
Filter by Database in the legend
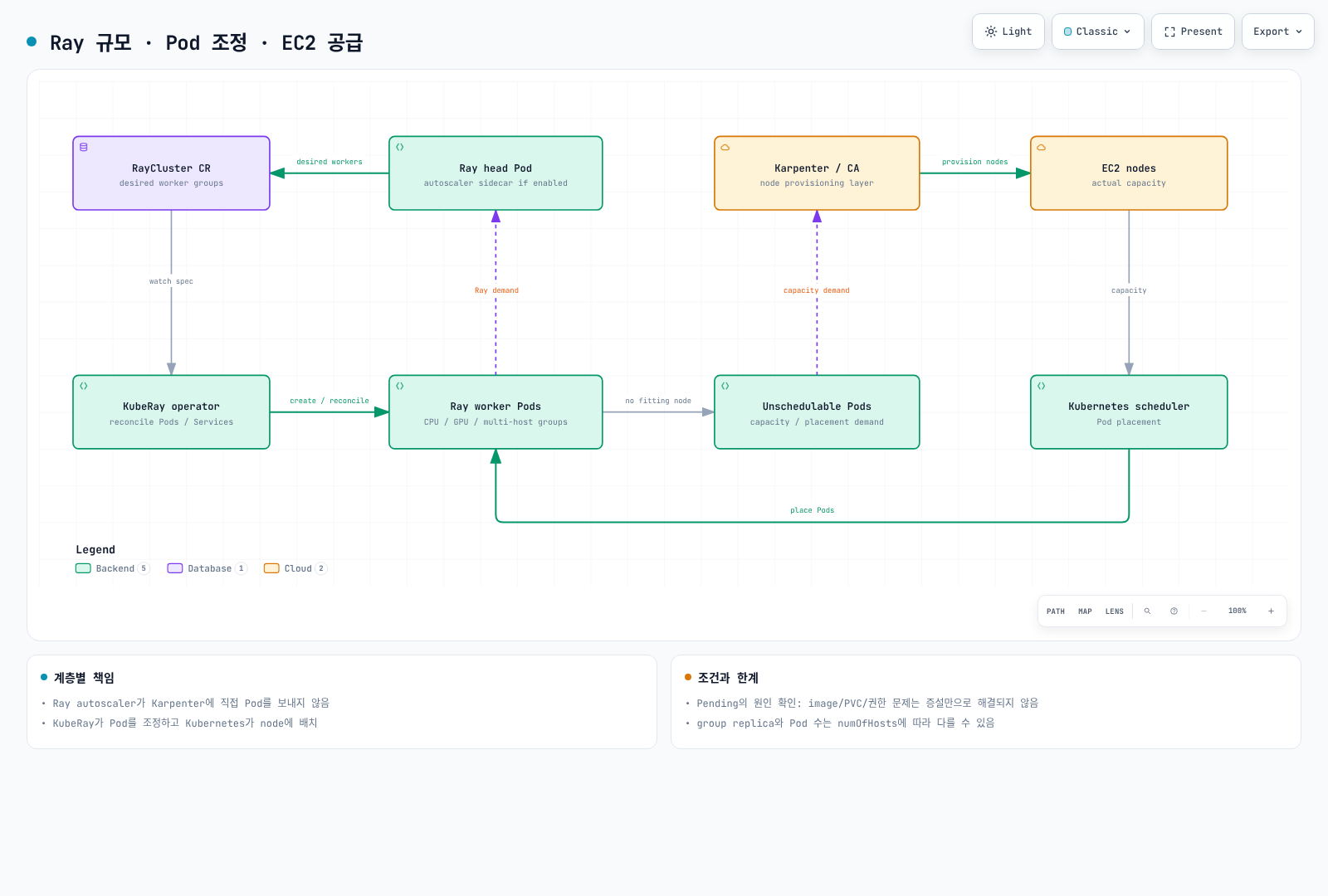207,568
